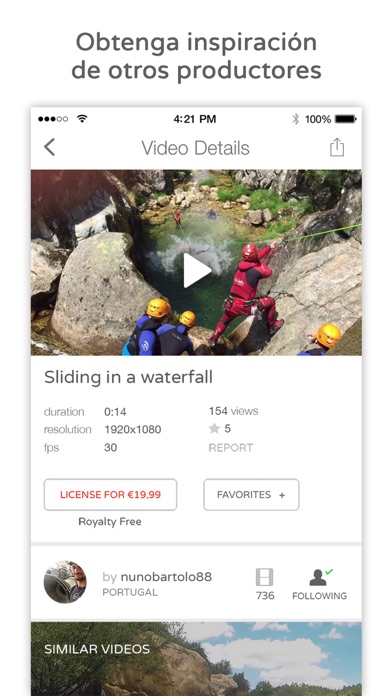Tap the battery indicator icon
This screenshot has width=392, height=696.
coord(345,119)
